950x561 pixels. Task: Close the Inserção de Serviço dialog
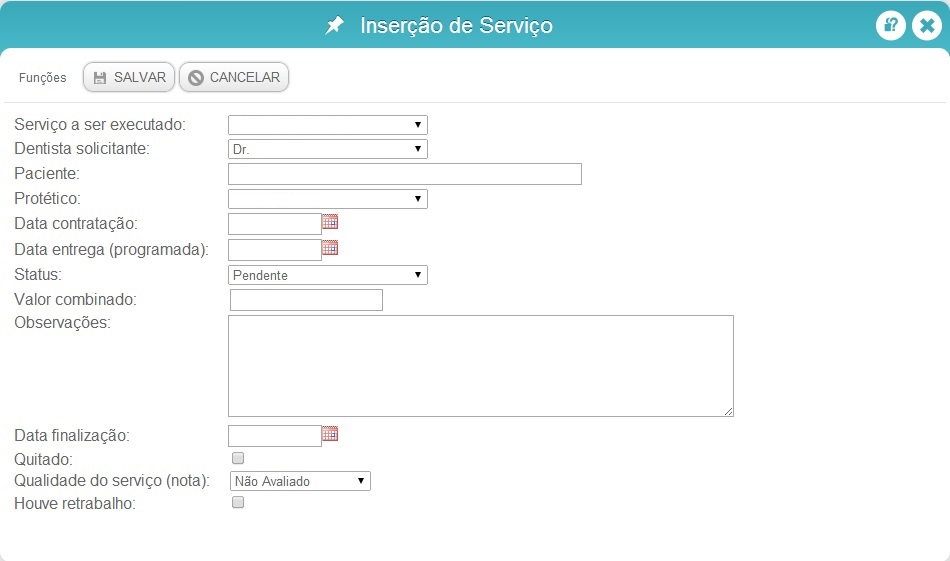(927, 25)
